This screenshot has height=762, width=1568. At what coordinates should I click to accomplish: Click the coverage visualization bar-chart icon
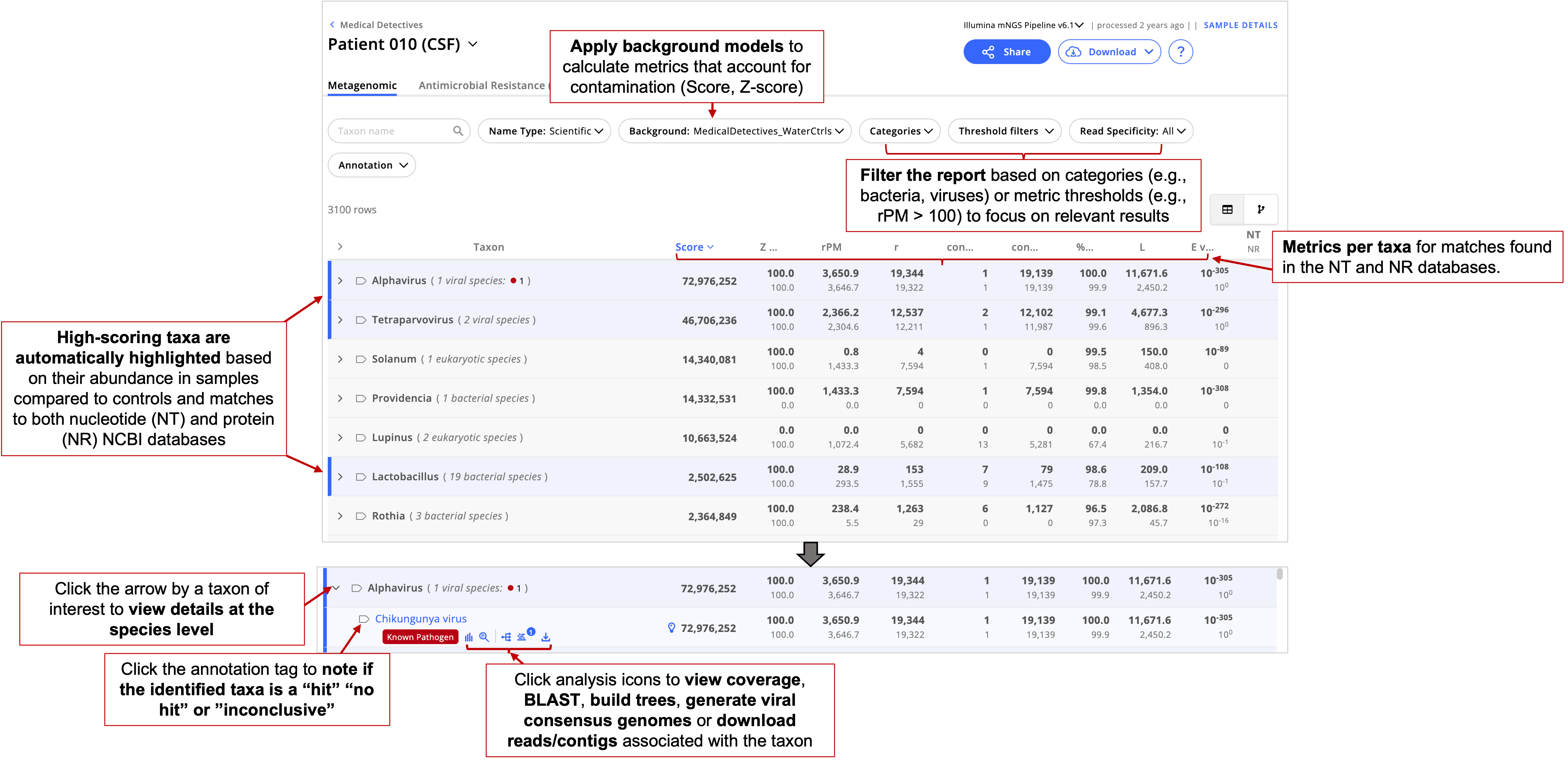[x=468, y=637]
